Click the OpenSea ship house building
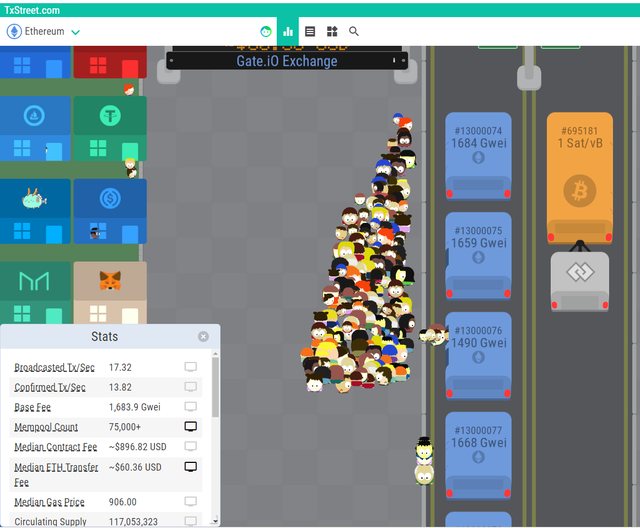Viewport: 640px width, 528px height. (x=35, y=129)
